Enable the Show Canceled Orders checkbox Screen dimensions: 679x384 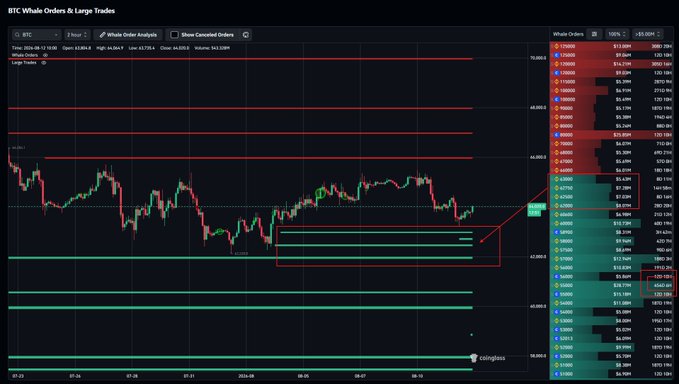point(174,35)
